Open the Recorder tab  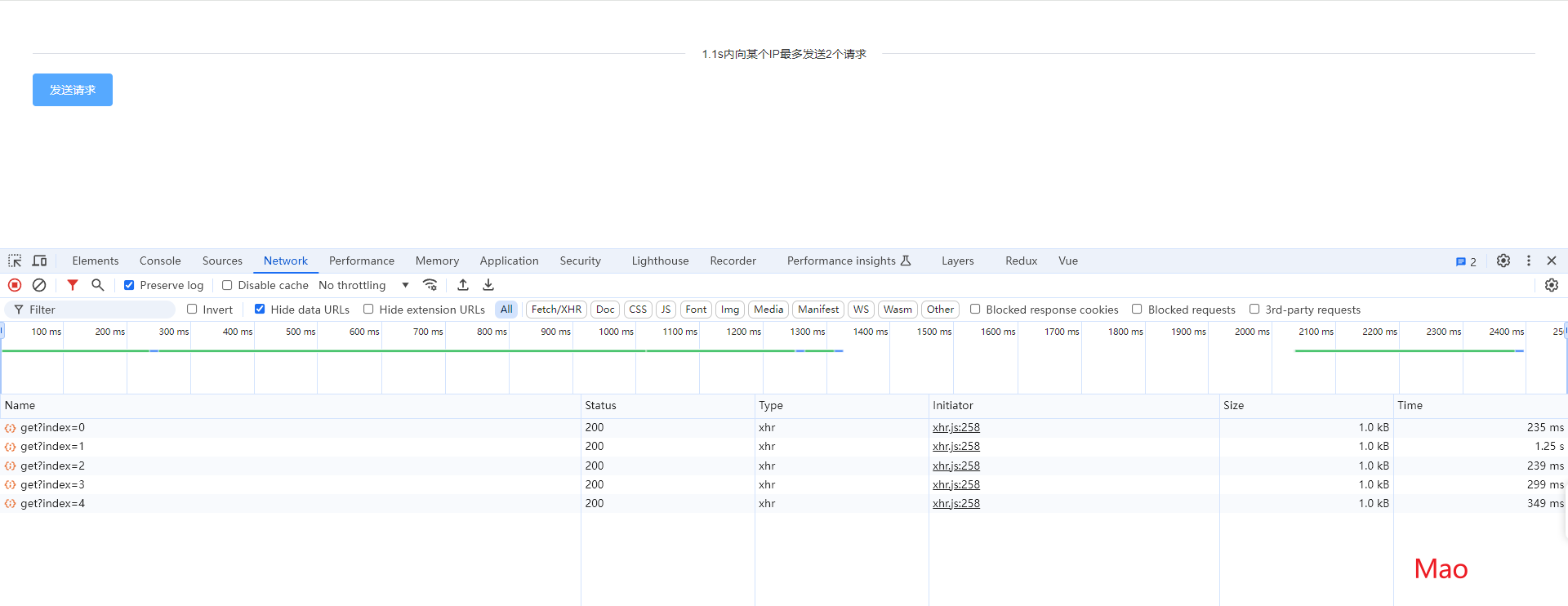click(733, 261)
